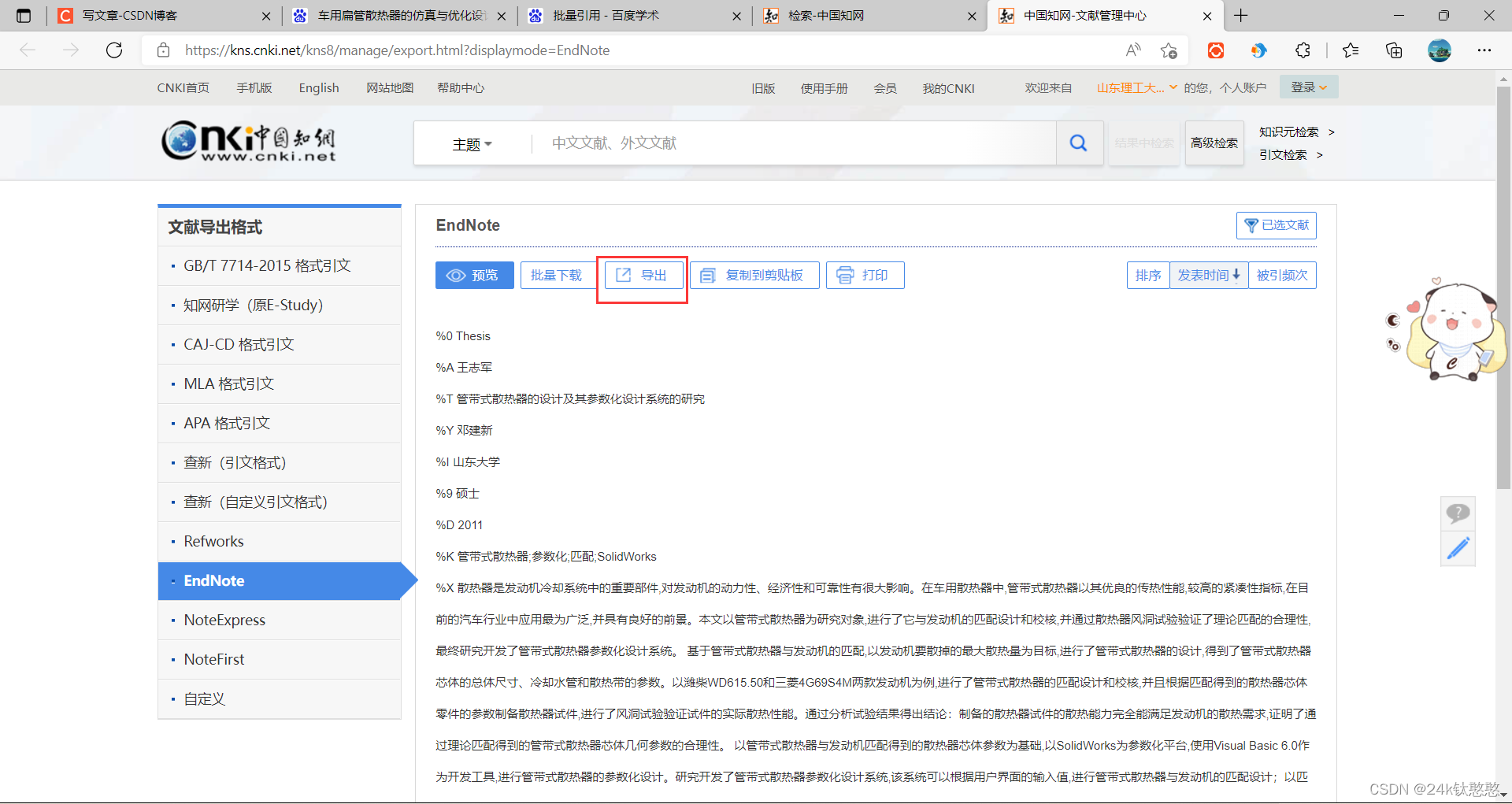Screen dimensions: 1512x804
Task: Select the EndNote export format
Action: 280,580
